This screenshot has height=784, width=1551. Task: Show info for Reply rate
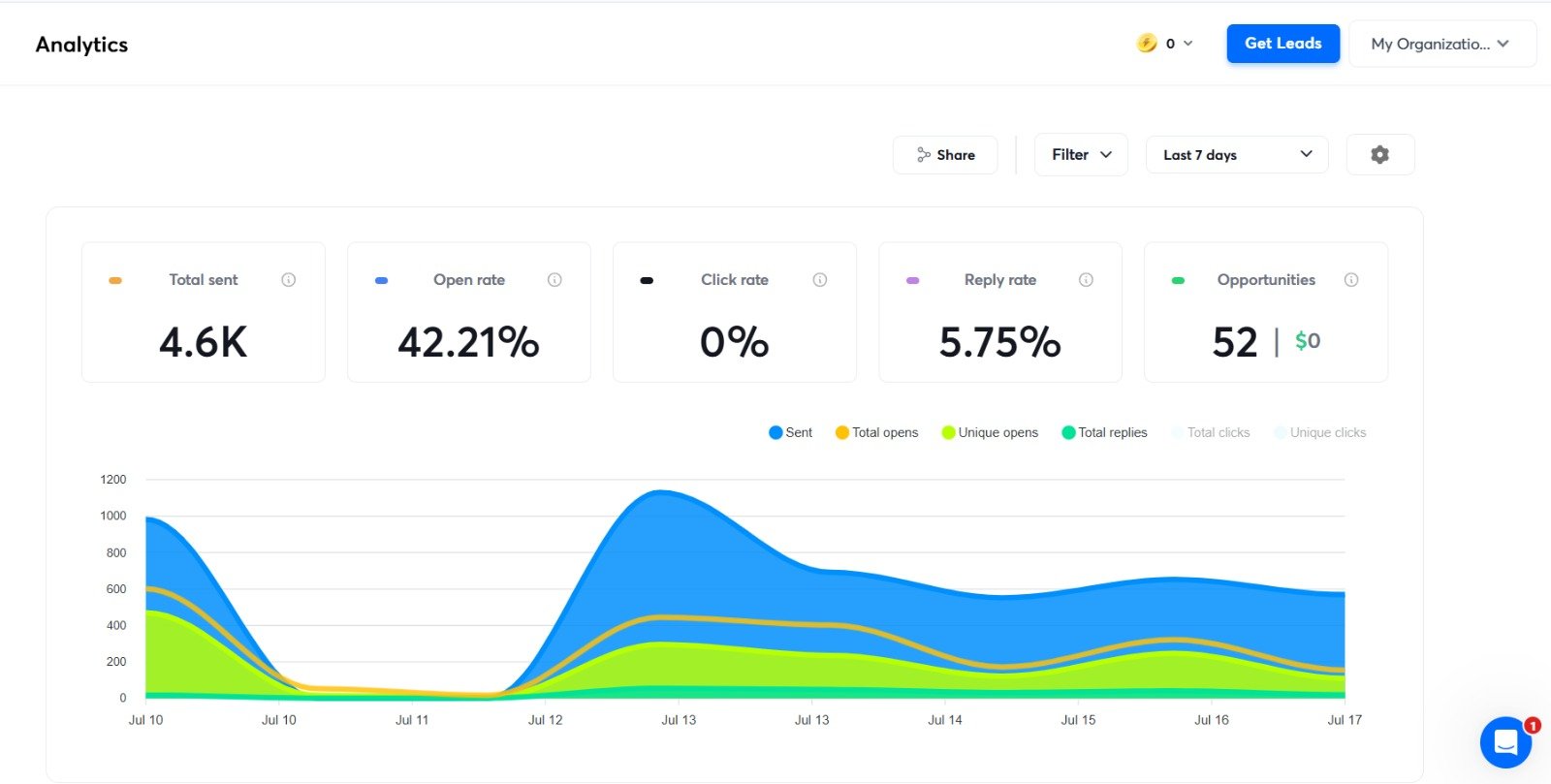click(1086, 280)
